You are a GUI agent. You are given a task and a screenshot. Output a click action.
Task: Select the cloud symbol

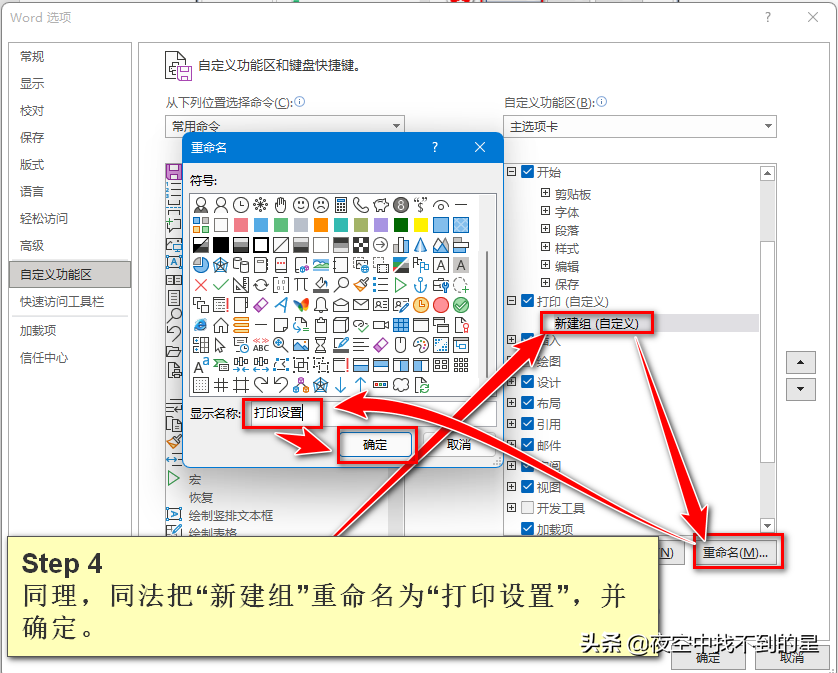(x=401, y=385)
